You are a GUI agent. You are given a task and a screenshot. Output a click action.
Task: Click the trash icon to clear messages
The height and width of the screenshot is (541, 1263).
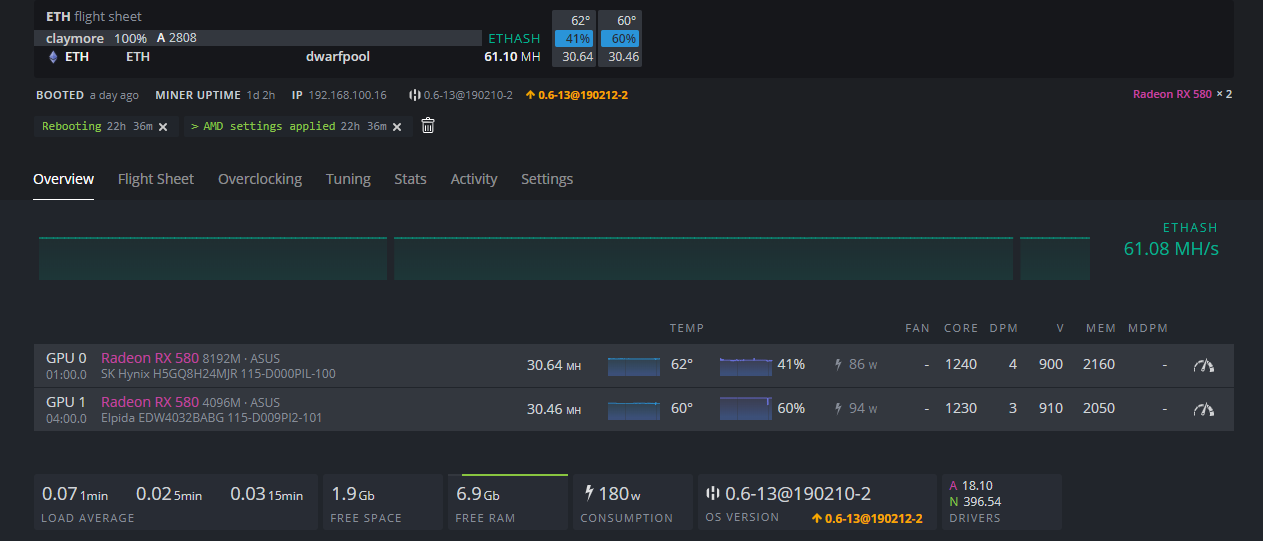click(428, 126)
